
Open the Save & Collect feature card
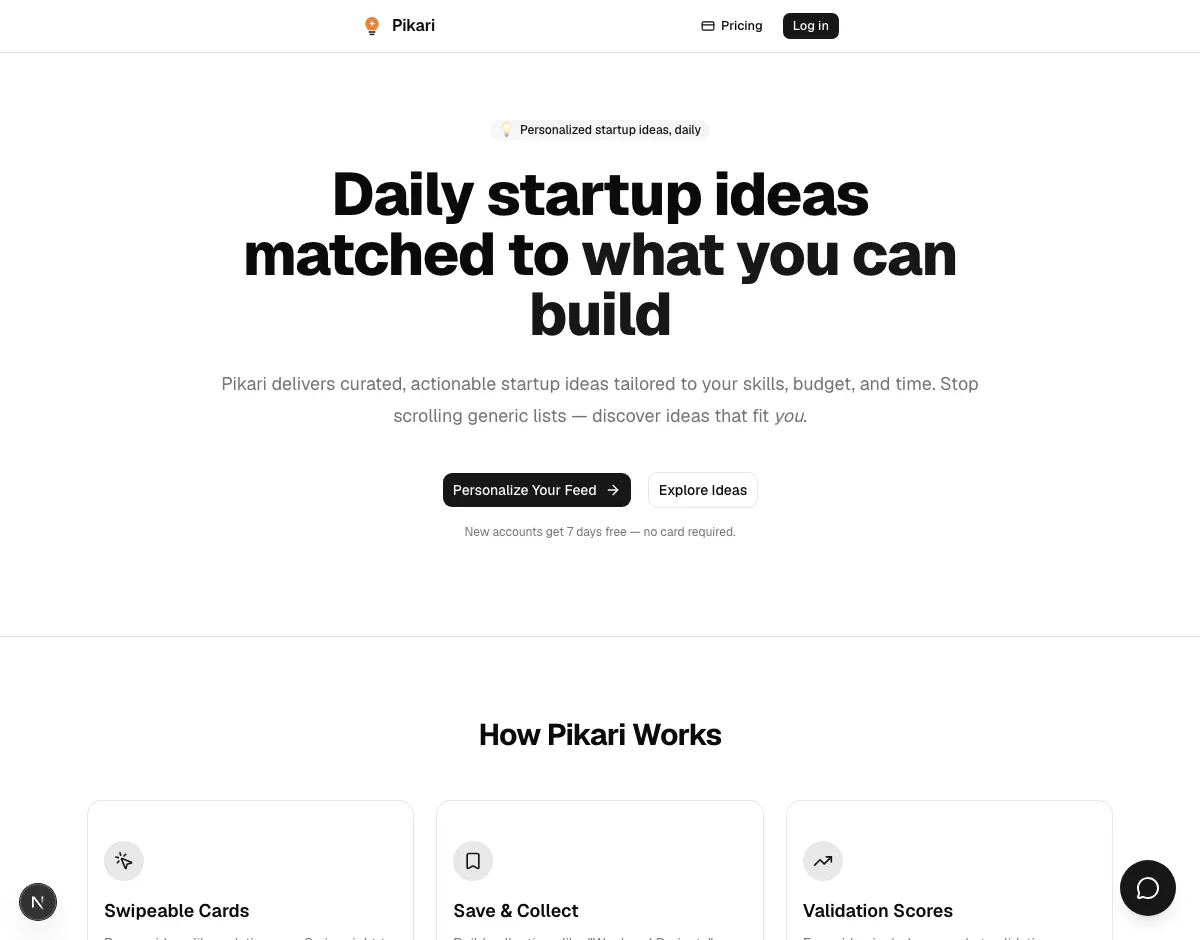600,870
